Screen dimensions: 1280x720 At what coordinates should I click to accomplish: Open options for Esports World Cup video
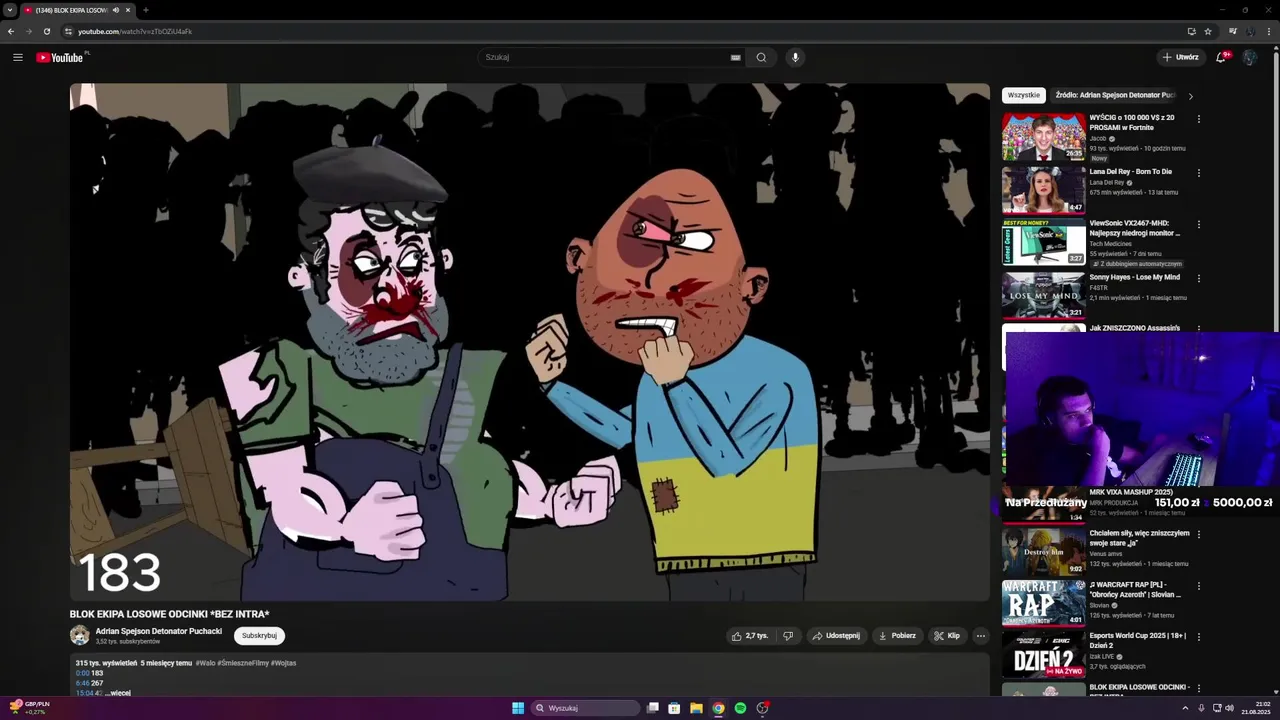(1198, 637)
